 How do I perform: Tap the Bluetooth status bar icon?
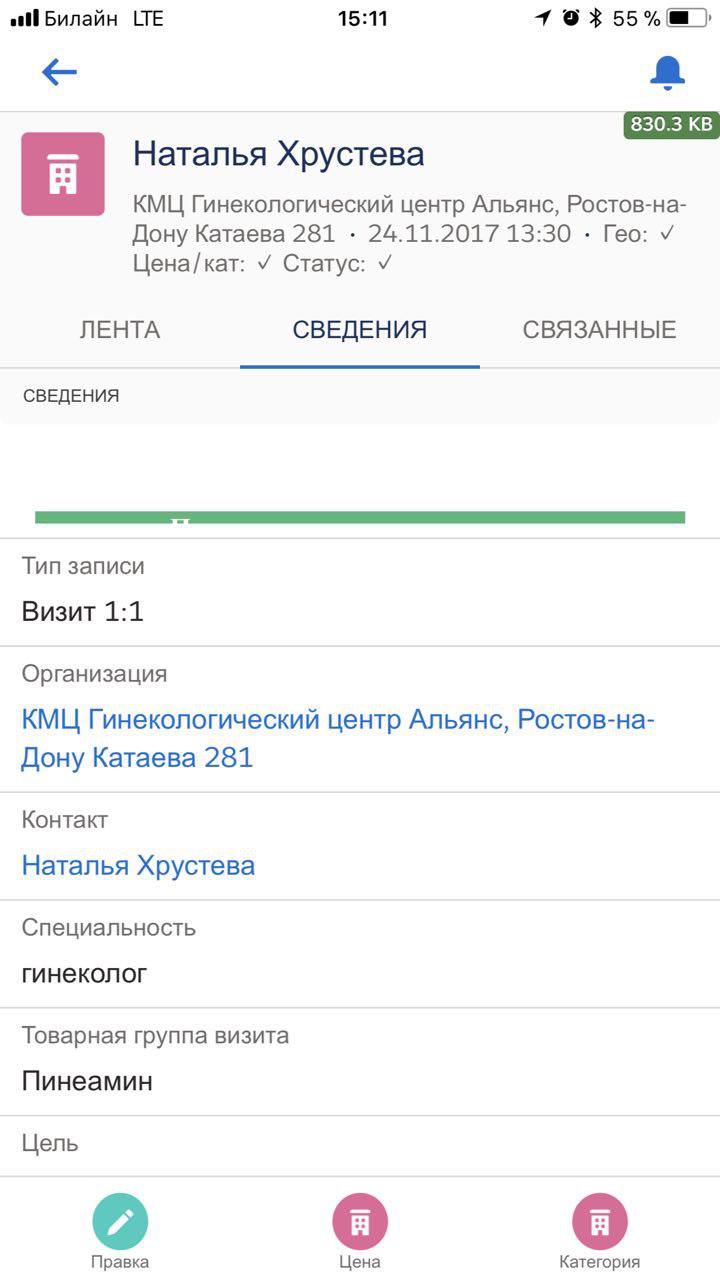click(x=595, y=18)
